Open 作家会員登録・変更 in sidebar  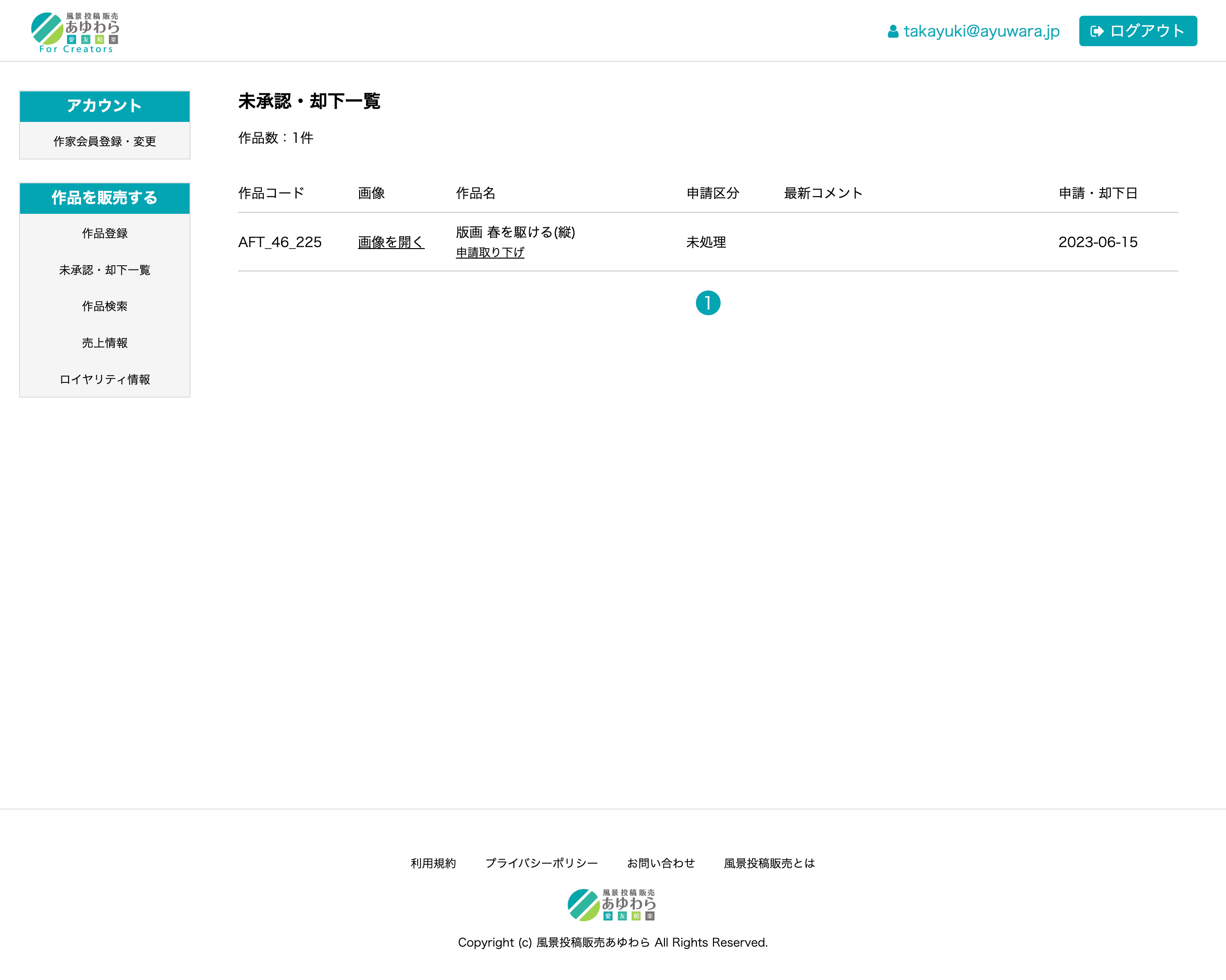pos(105,141)
